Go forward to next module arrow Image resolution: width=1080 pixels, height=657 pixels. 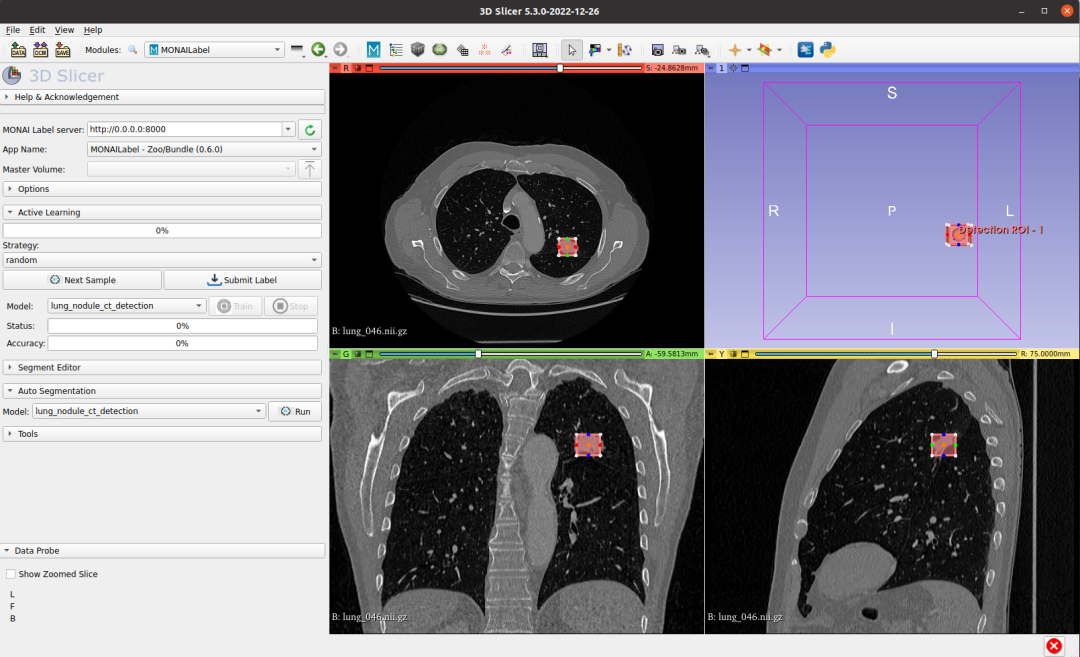(340, 49)
